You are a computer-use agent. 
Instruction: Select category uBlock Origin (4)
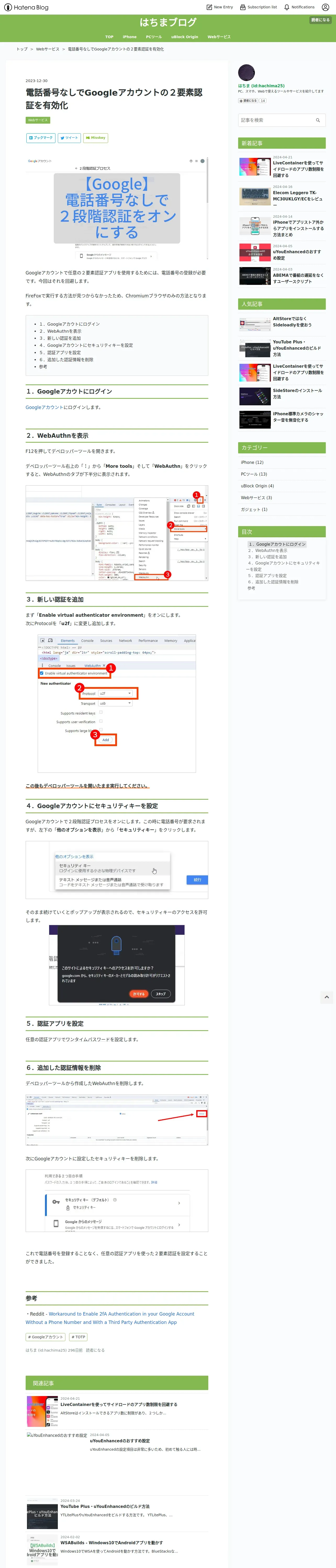257,486
